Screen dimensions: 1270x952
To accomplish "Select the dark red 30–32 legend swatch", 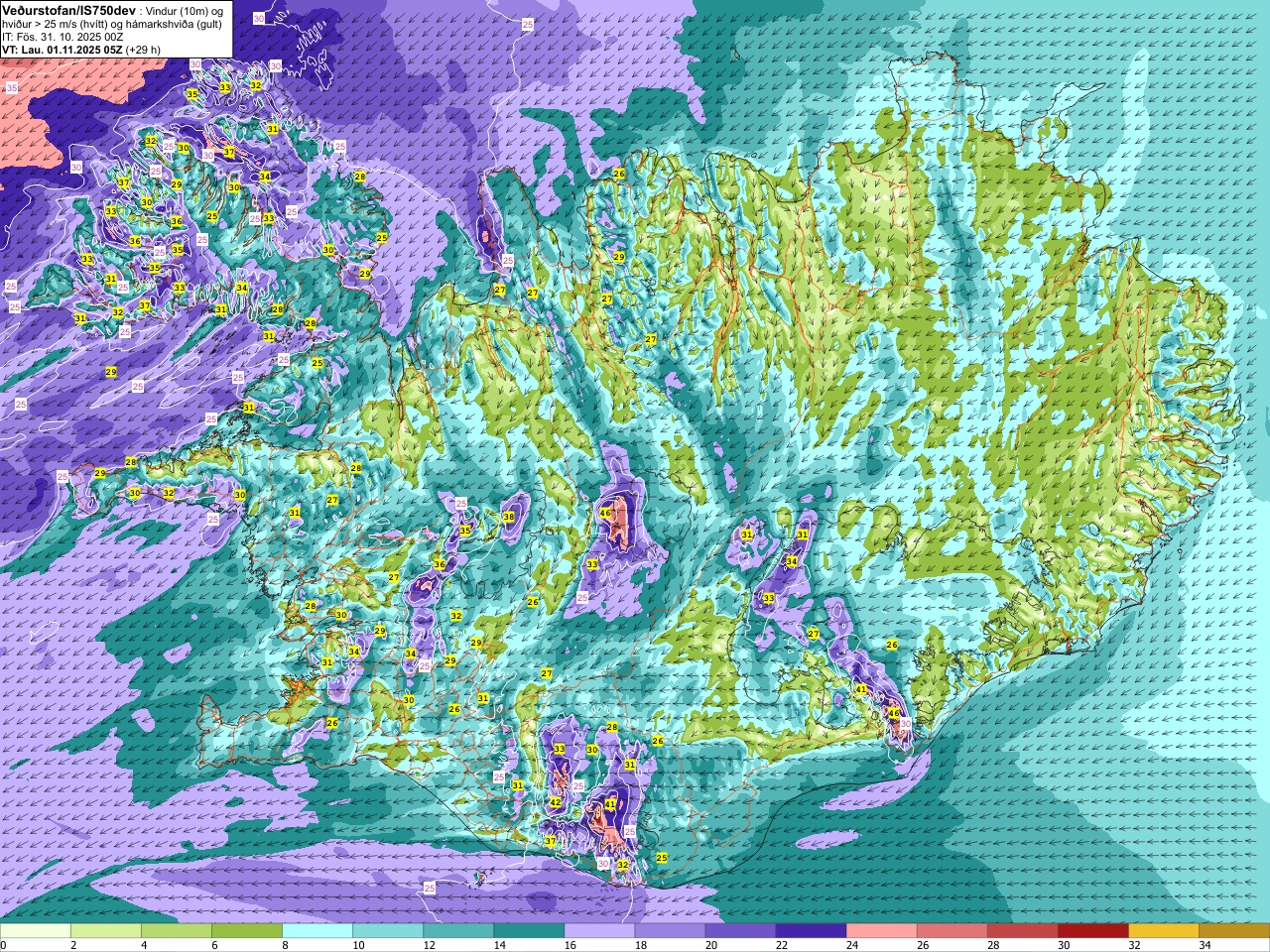I will point(1092,931).
